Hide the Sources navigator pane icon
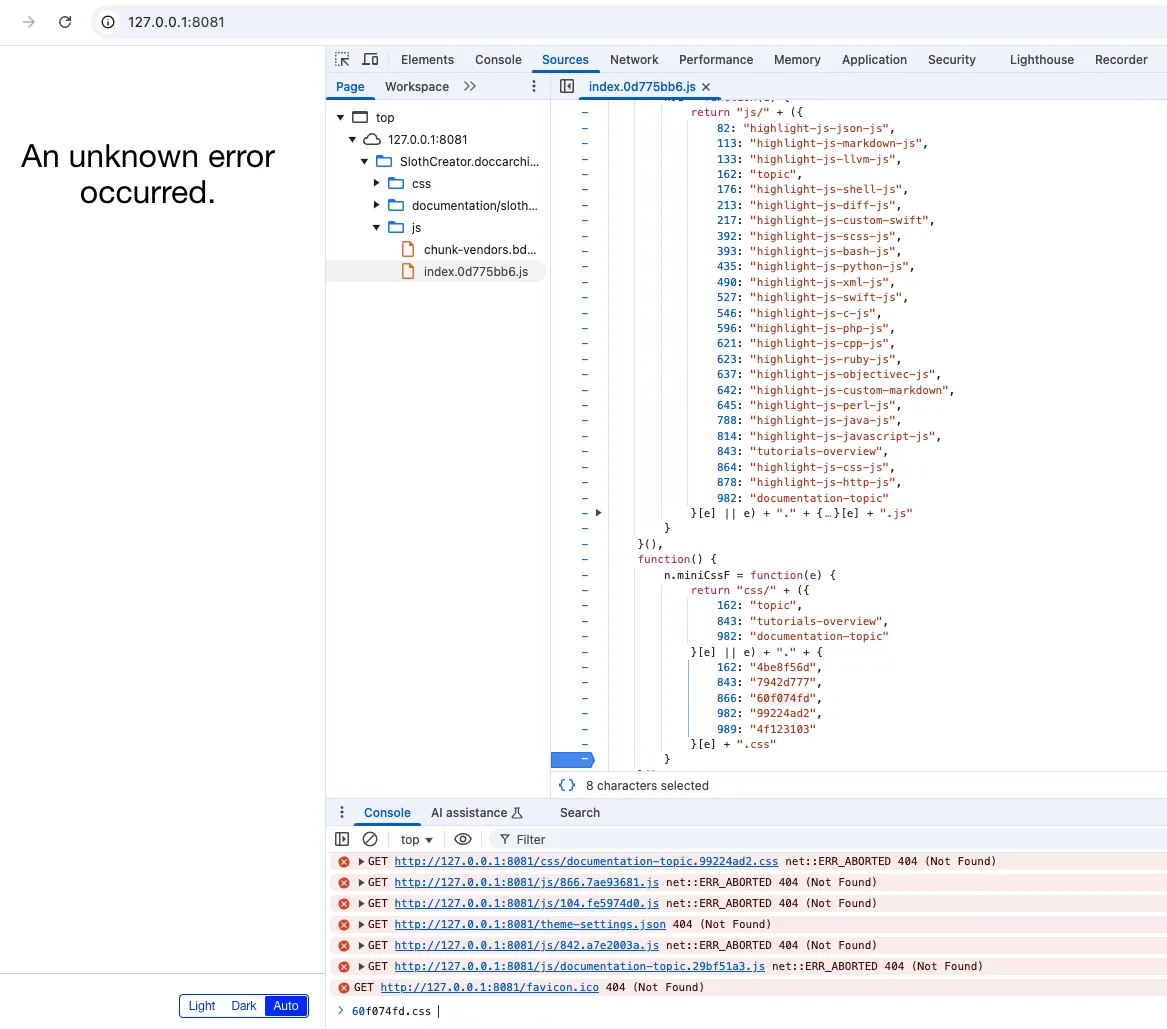The image size is (1167, 1029). pos(567,87)
